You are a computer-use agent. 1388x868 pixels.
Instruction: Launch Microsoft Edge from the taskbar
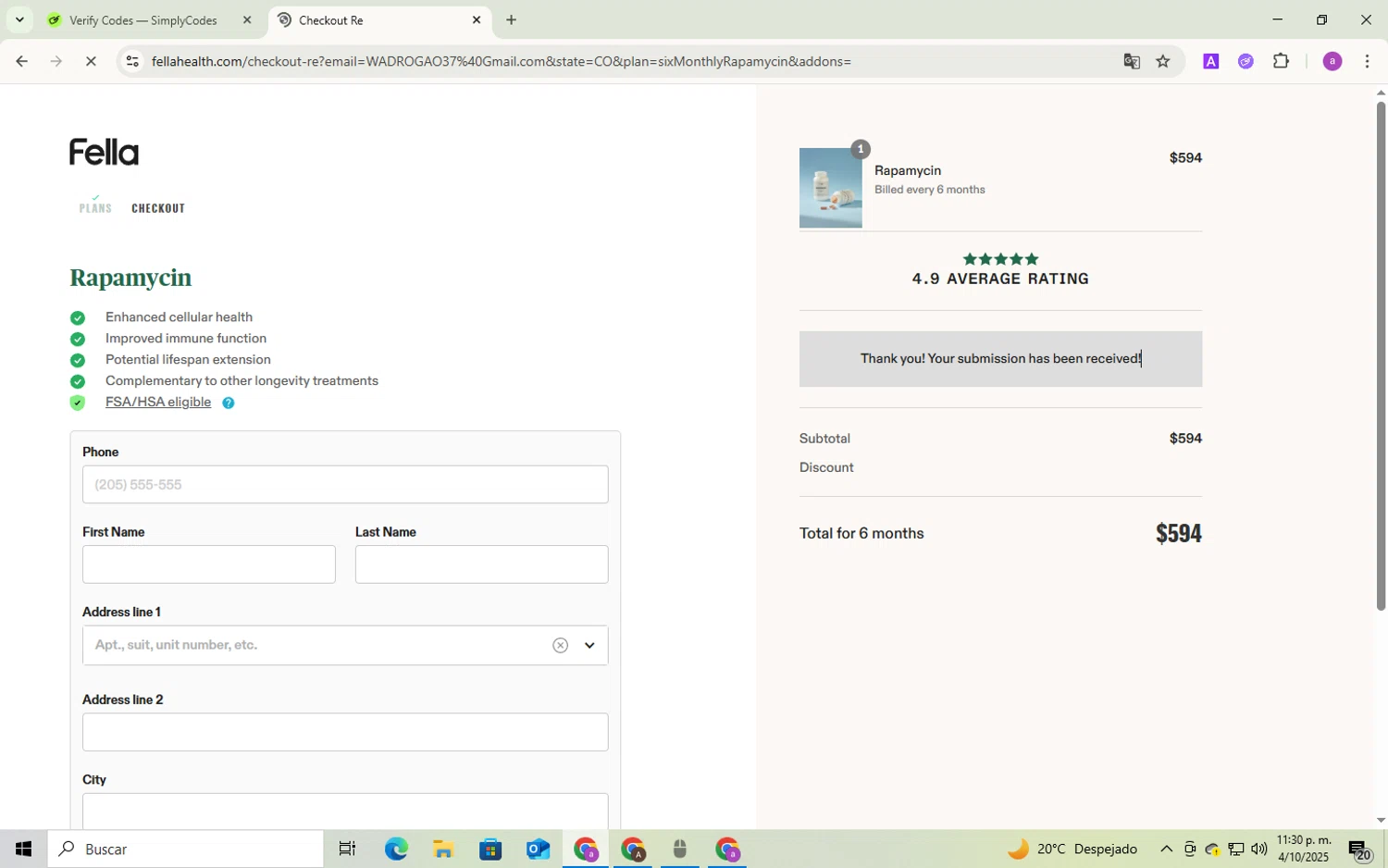point(396,849)
